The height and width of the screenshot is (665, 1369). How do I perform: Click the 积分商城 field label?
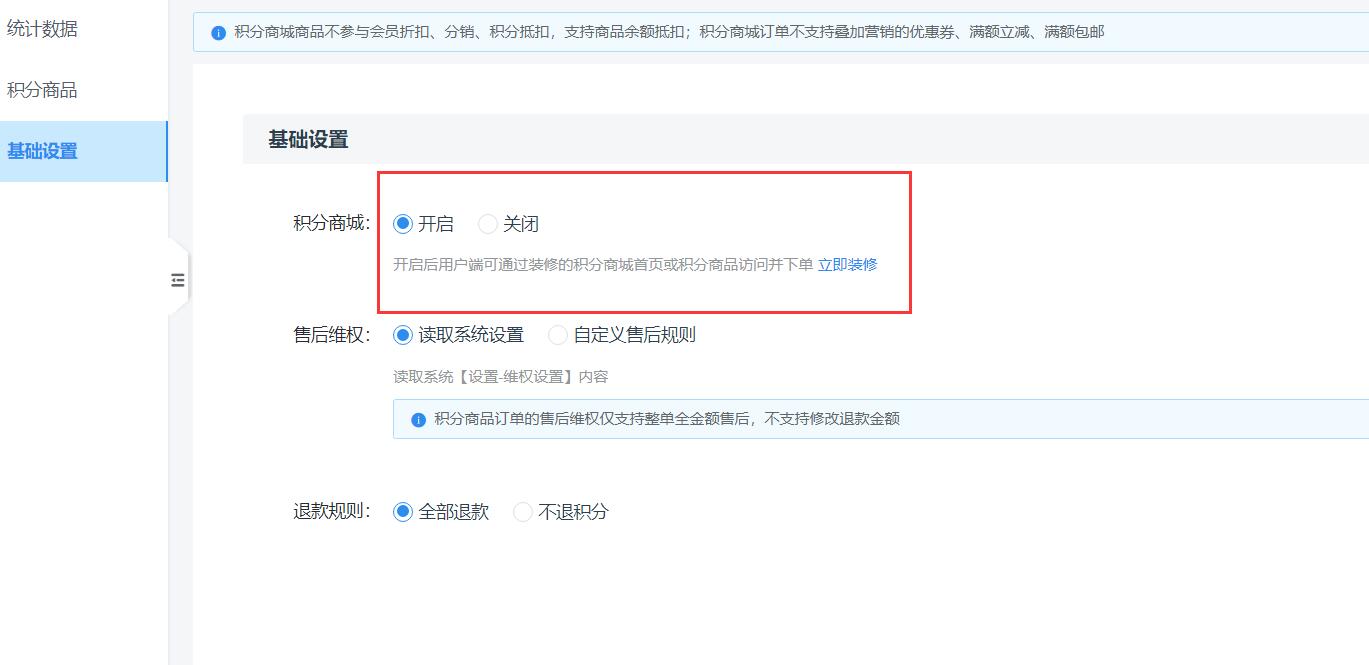[331, 224]
